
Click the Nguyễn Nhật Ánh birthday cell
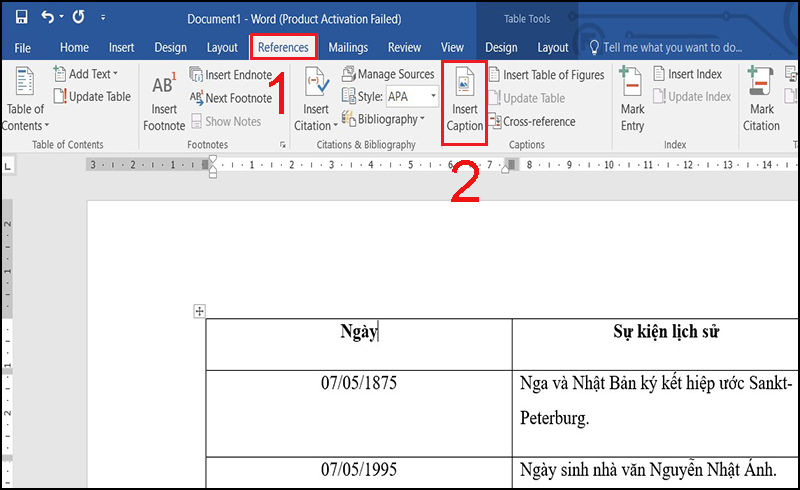click(x=656, y=473)
